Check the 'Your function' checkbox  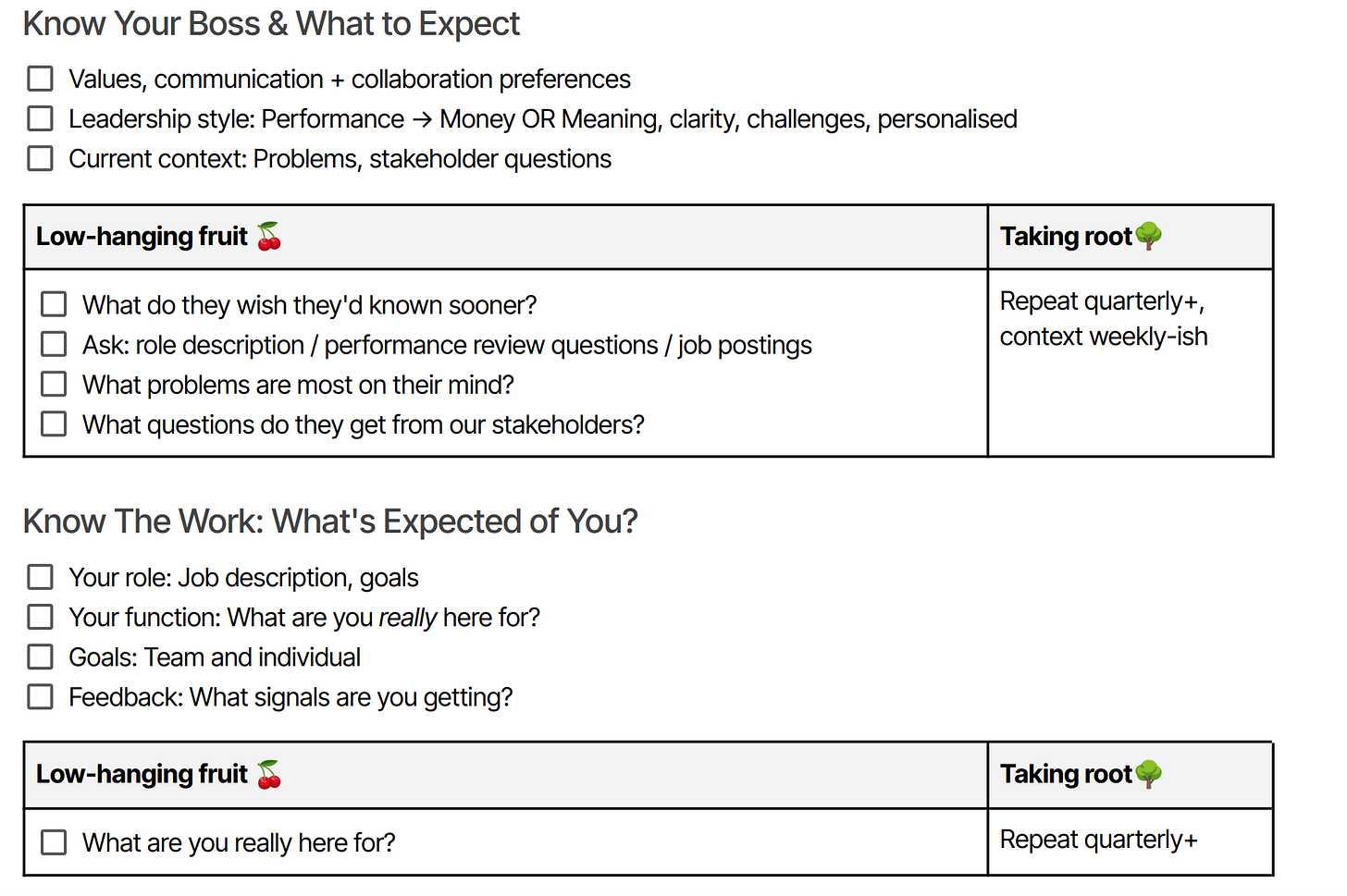tap(40, 617)
